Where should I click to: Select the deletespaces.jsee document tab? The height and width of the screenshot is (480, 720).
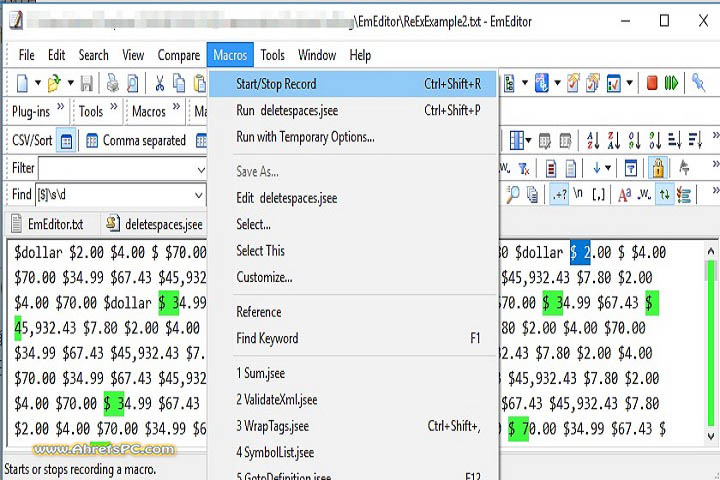(155, 224)
